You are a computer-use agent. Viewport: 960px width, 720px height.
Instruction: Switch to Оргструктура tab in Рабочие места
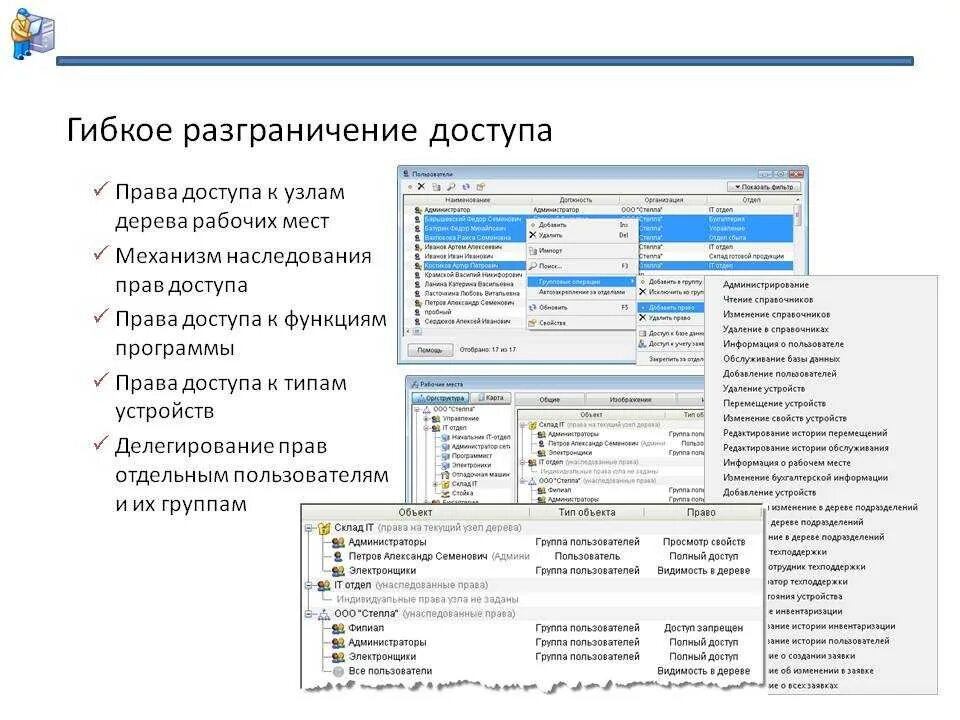(x=440, y=398)
